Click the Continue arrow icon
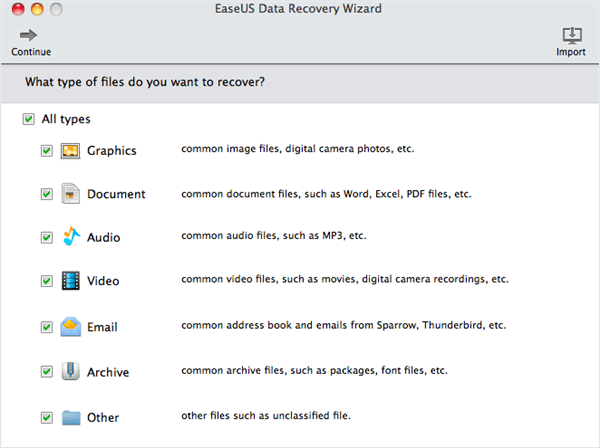 pos(29,34)
